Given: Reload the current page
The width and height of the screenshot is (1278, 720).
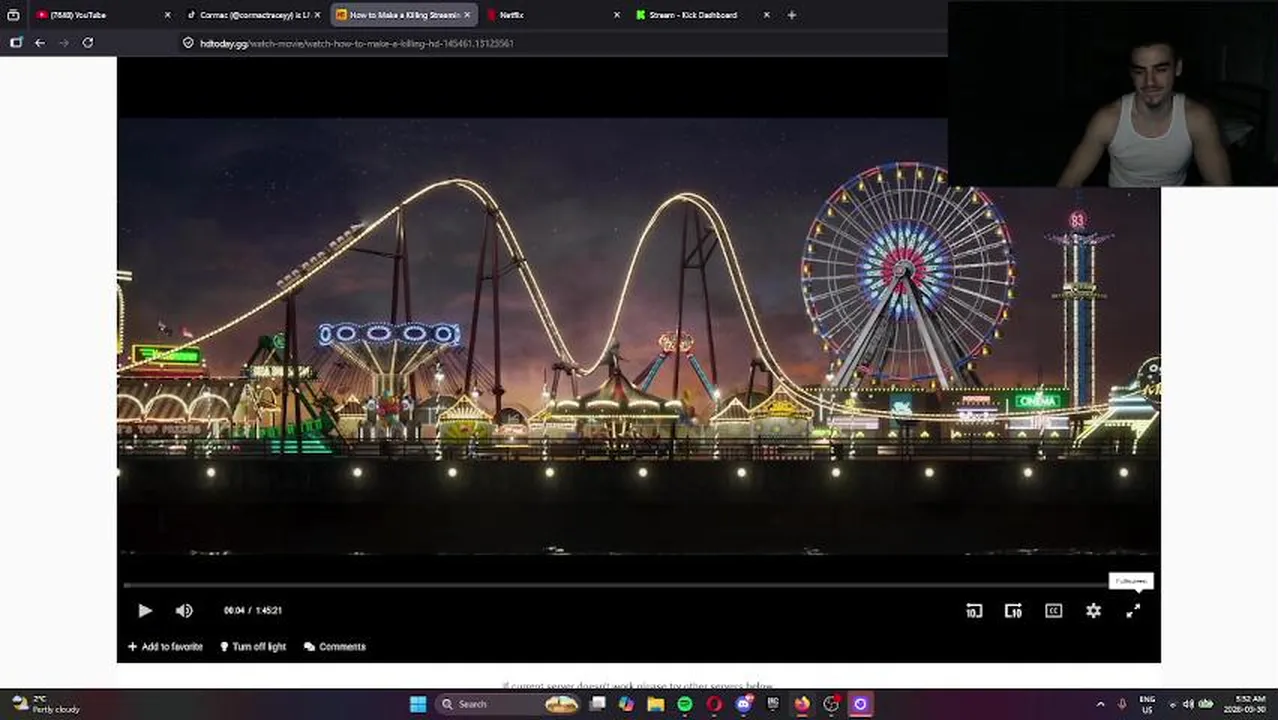Looking at the screenshot, I should 88,43.
